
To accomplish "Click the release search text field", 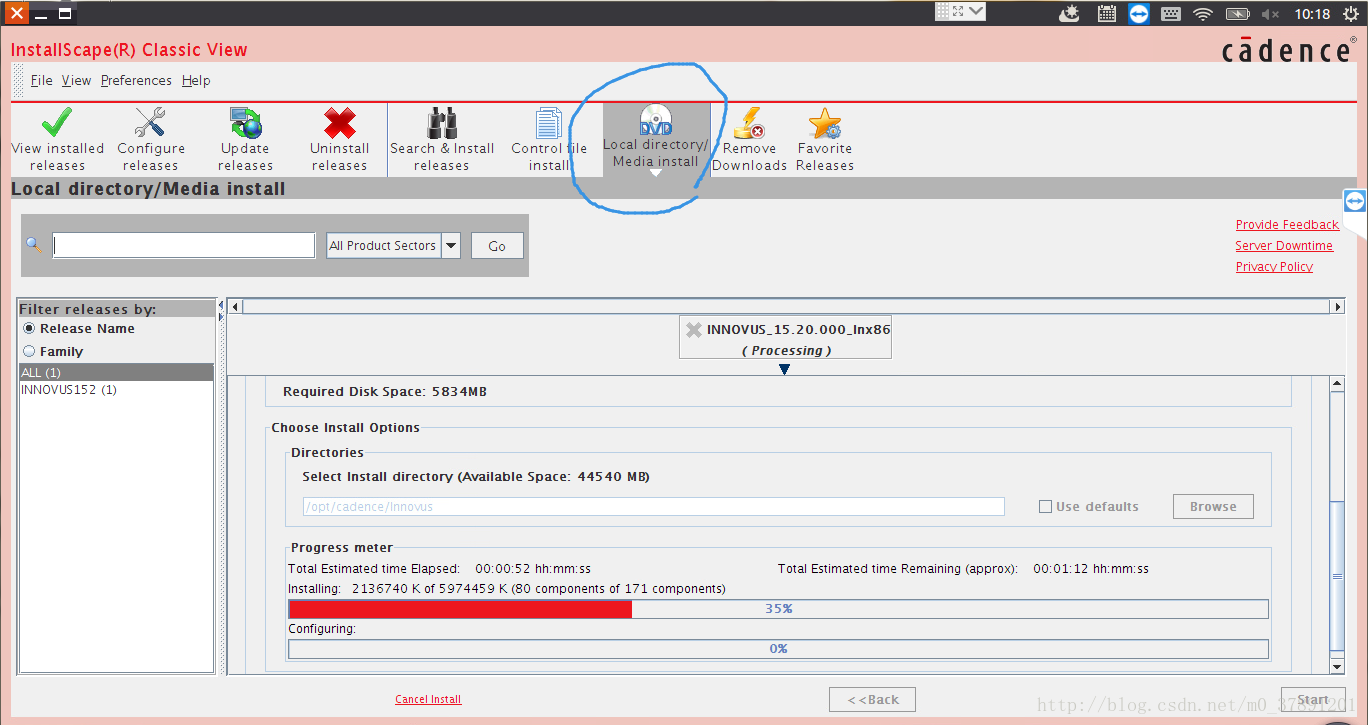I will pos(184,246).
